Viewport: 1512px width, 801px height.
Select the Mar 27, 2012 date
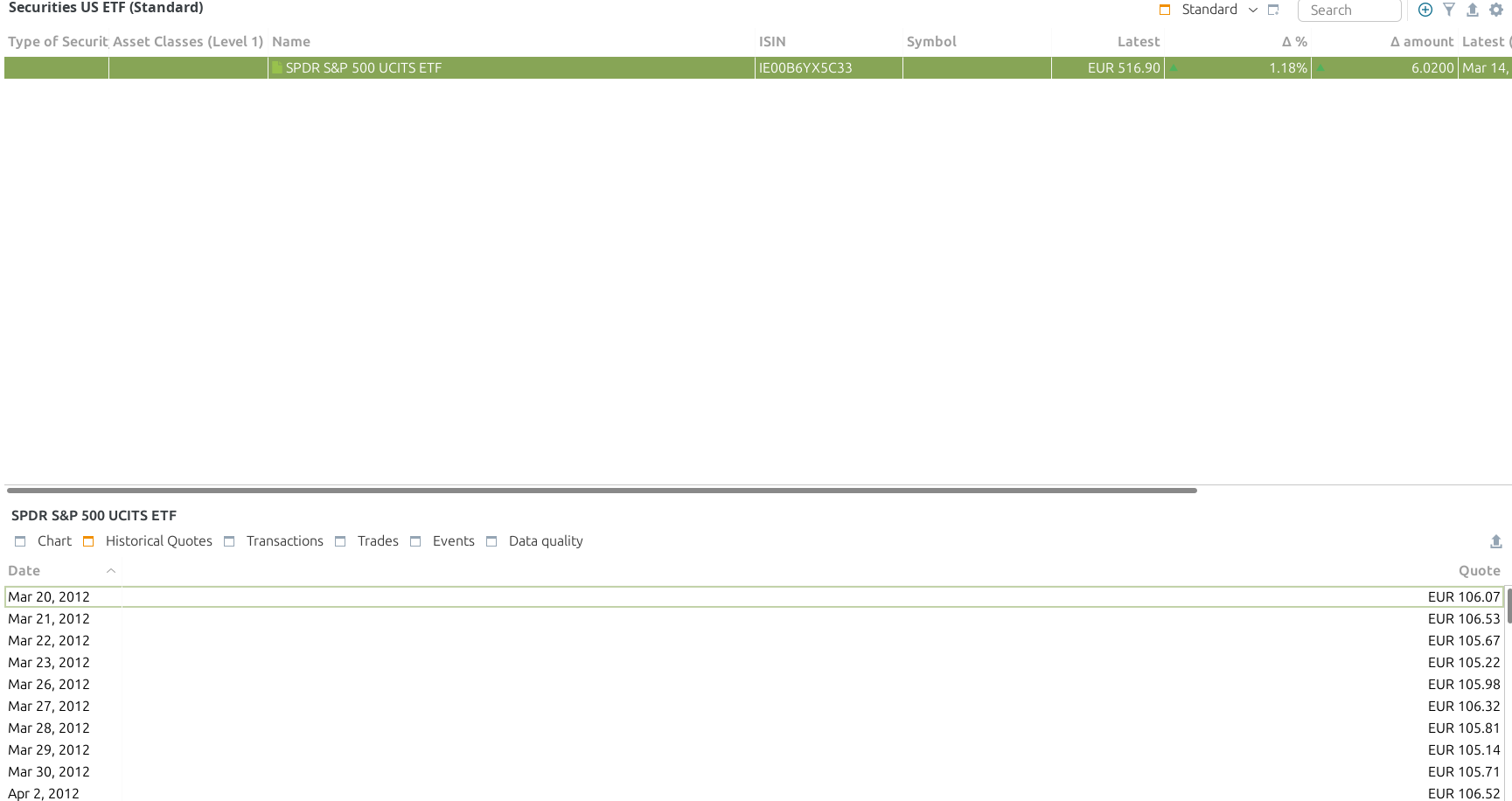(49, 706)
